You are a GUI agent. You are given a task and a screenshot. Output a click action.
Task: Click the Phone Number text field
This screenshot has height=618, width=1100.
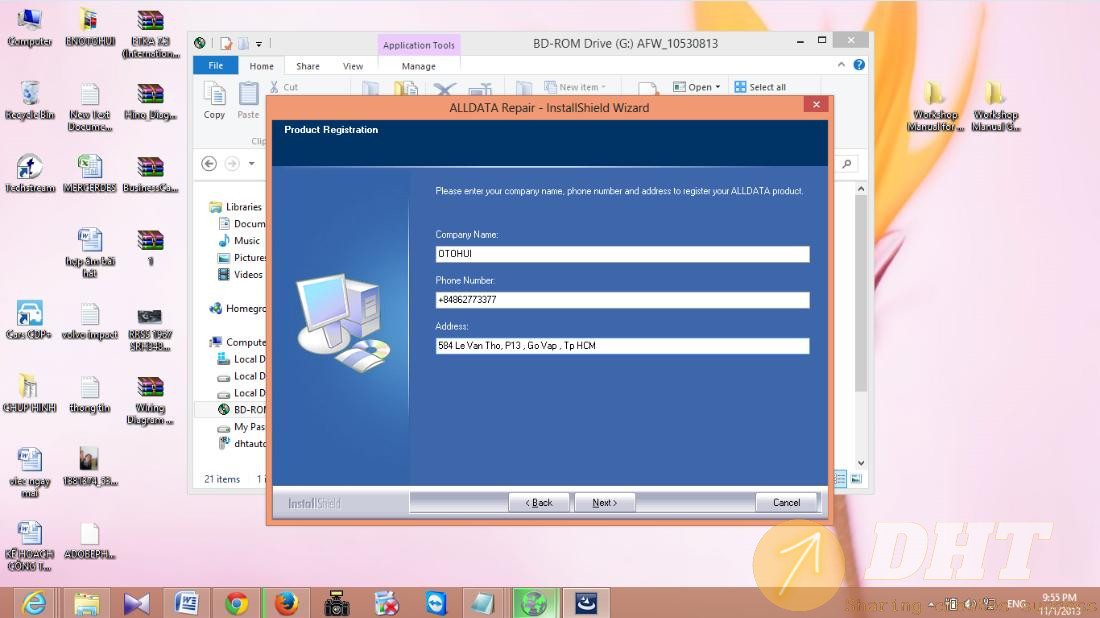pyautogui.click(x=622, y=300)
